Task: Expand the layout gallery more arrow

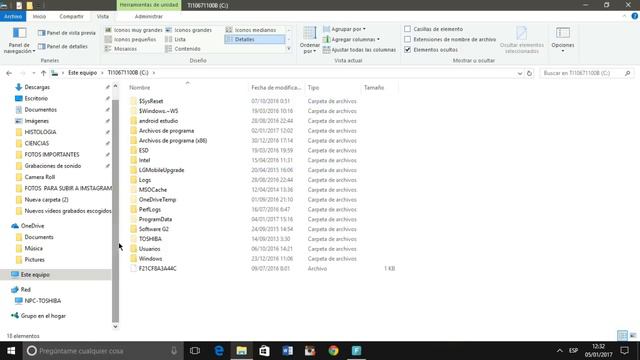Action: click(289, 49)
